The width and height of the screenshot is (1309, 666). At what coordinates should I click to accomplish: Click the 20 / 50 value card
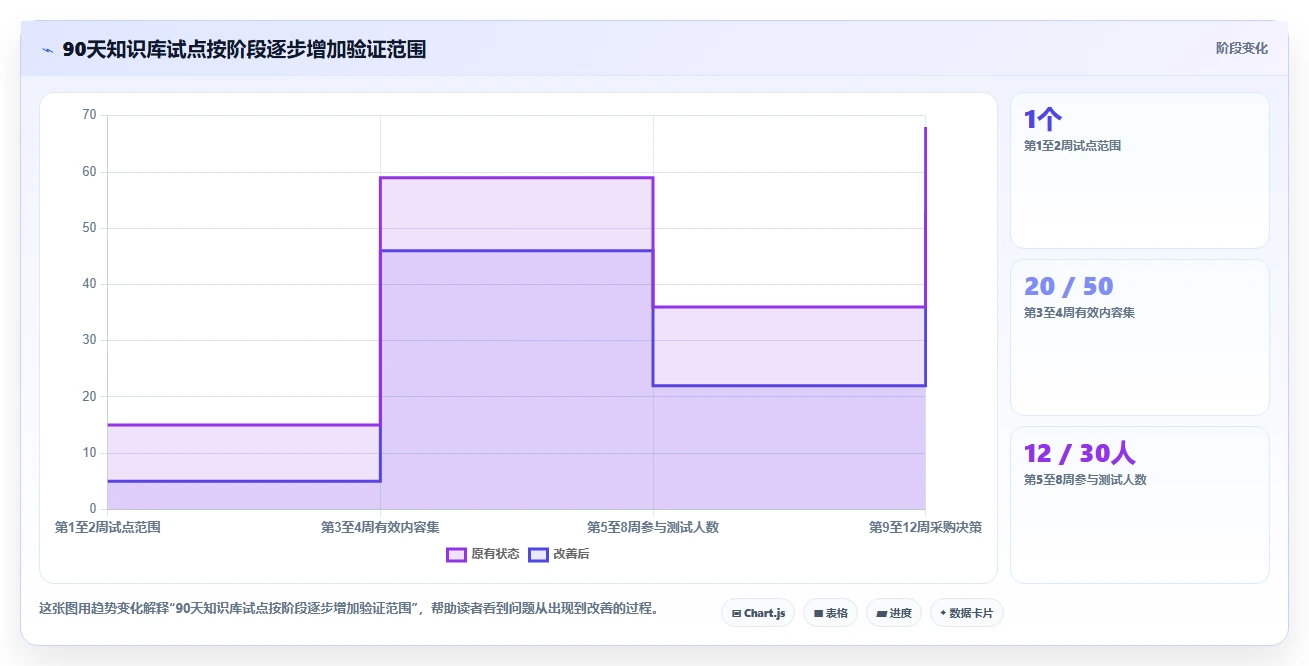click(1139, 337)
